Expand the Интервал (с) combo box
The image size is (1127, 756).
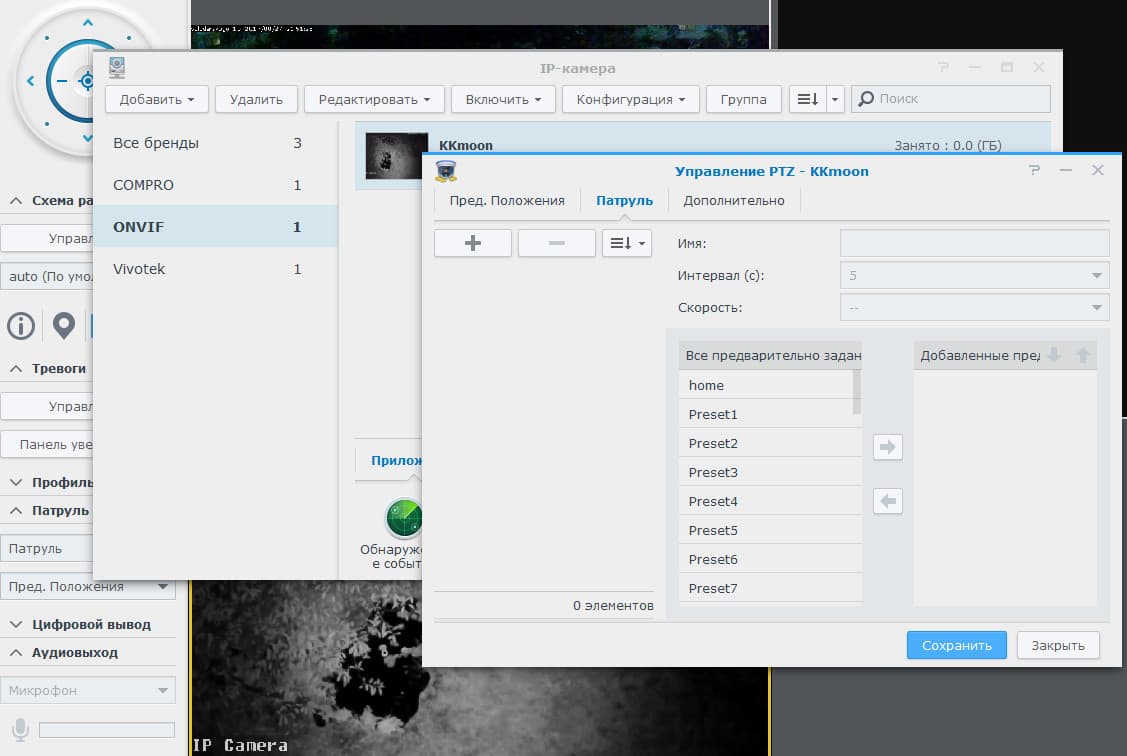974,275
